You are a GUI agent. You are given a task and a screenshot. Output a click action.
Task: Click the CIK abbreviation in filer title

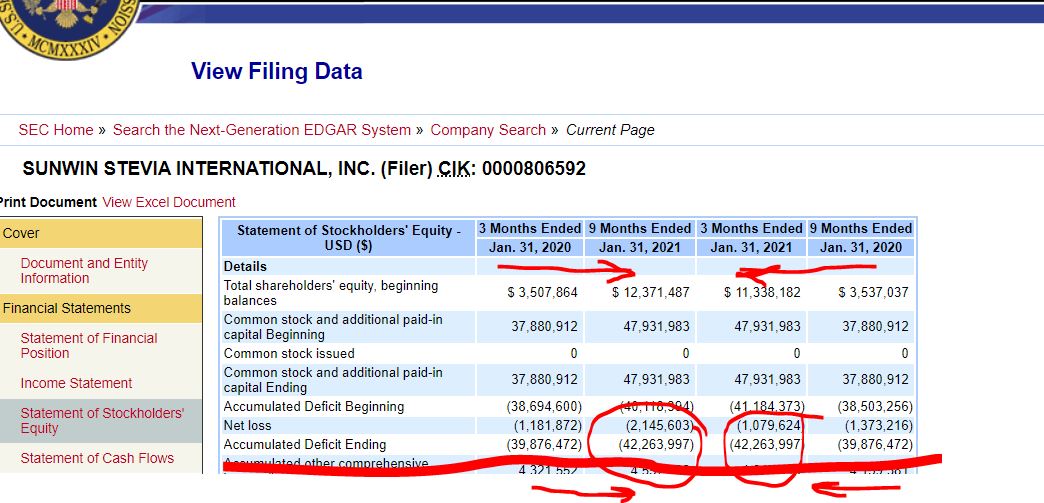(454, 169)
